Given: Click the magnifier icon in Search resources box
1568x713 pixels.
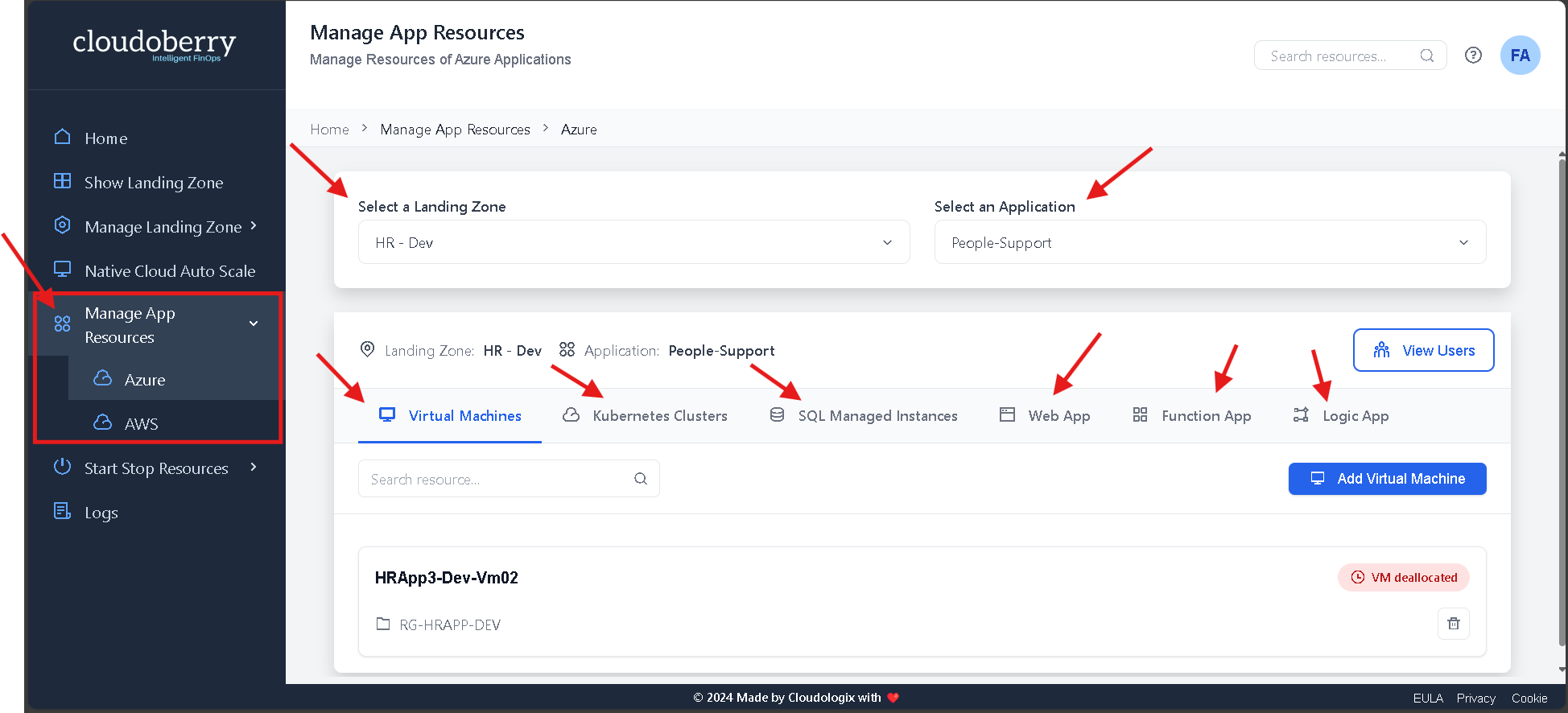Looking at the screenshot, I should pos(1426,56).
